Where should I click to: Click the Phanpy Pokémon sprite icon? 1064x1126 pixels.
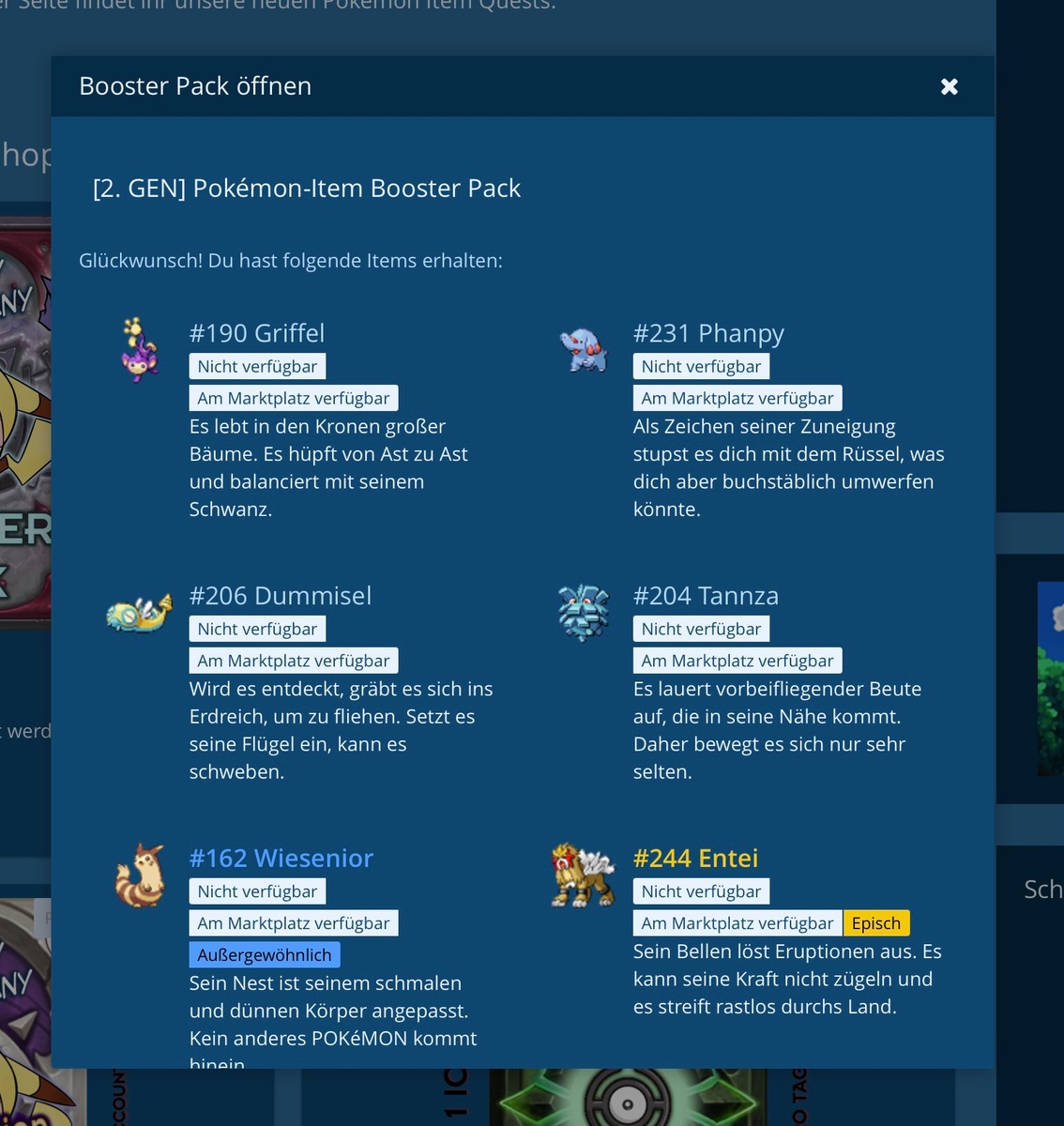click(x=584, y=348)
